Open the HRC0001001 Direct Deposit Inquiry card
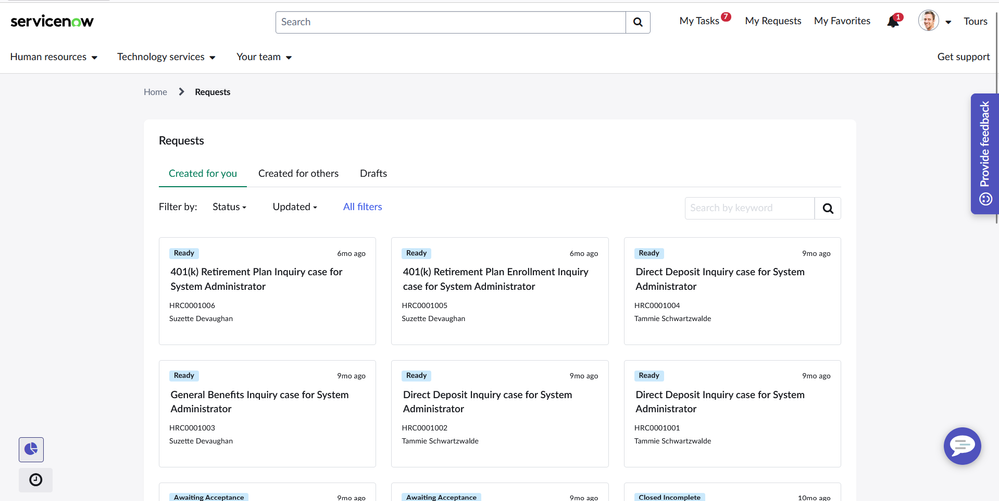This screenshot has width=999, height=501. 732,414
